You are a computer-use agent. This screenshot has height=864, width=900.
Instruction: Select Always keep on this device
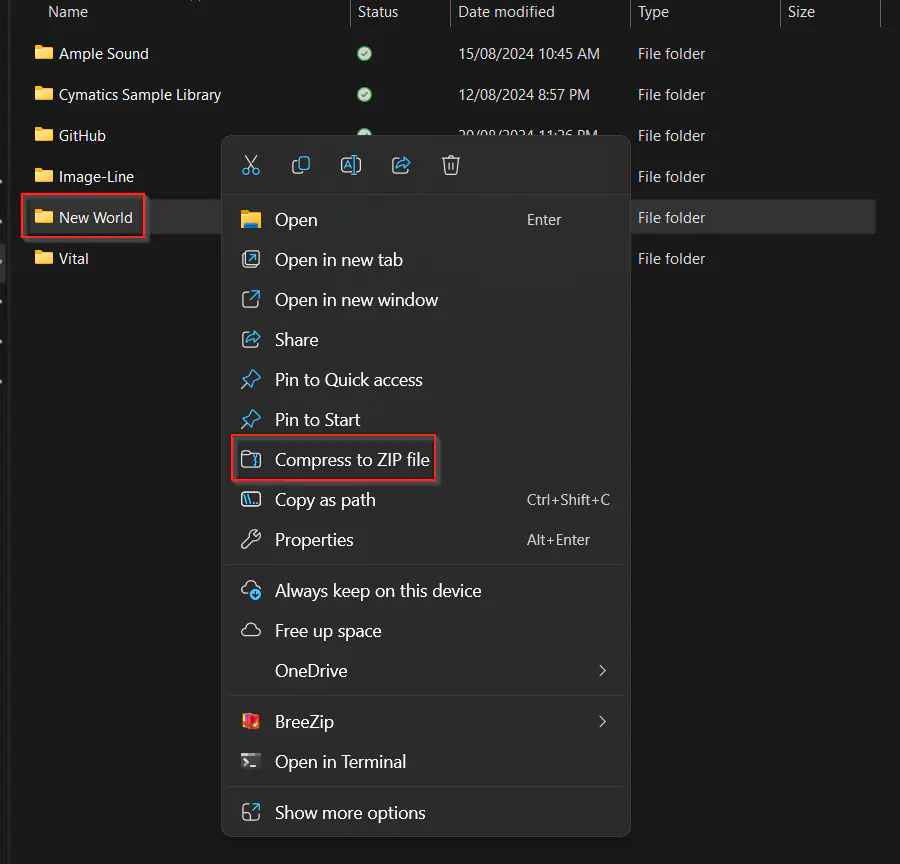coord(377,591)
